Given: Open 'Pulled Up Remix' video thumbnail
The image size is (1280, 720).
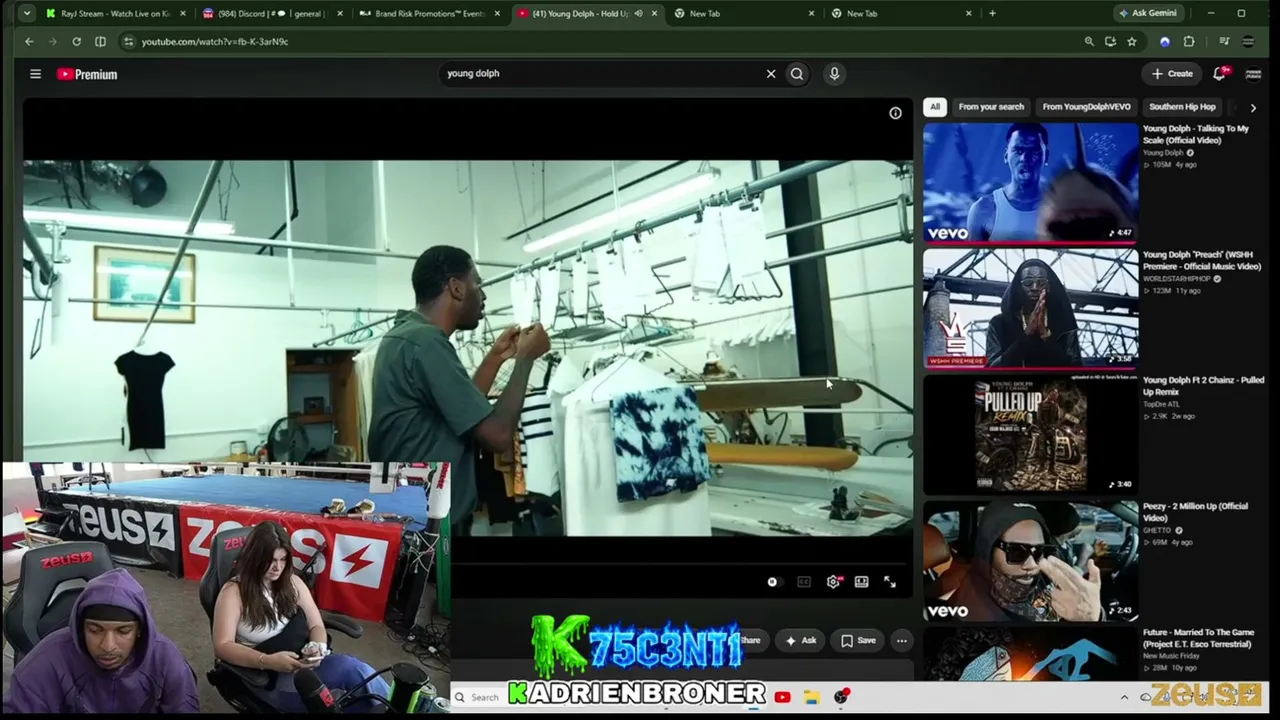Looking at the screenshot, I should [x=1031, y=434].
